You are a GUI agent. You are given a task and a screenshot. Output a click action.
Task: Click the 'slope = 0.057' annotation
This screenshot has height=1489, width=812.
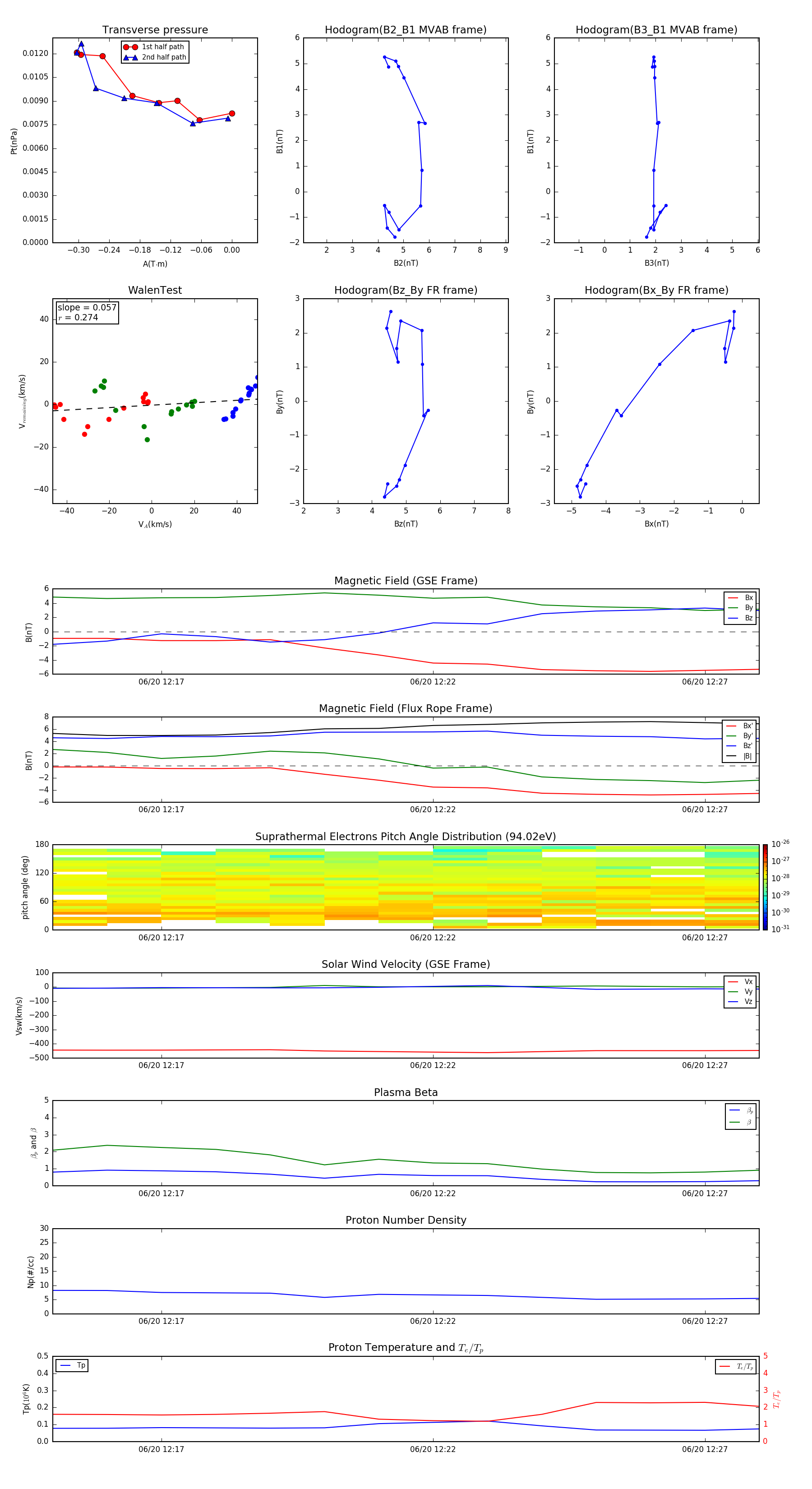click(87, 308)
